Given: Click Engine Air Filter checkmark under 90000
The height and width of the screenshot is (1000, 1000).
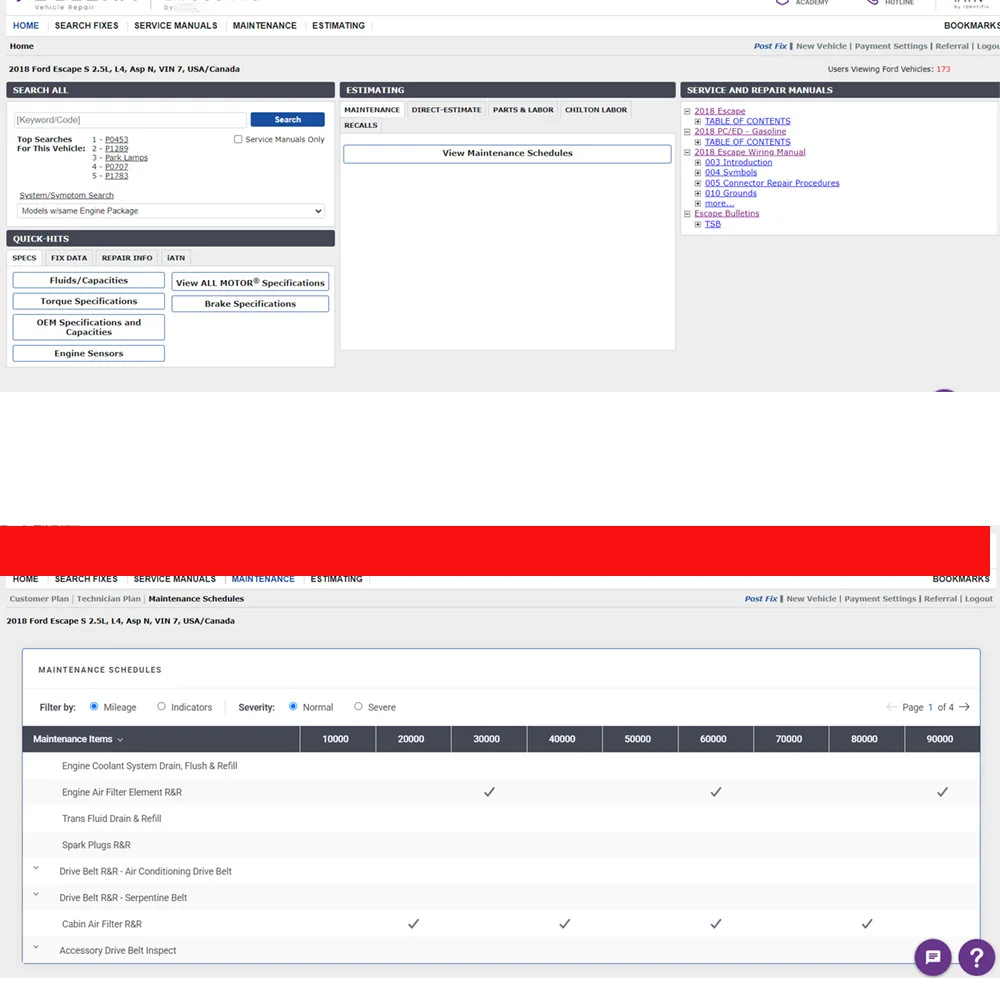Looking at the screenshot, I should point(941,791).
